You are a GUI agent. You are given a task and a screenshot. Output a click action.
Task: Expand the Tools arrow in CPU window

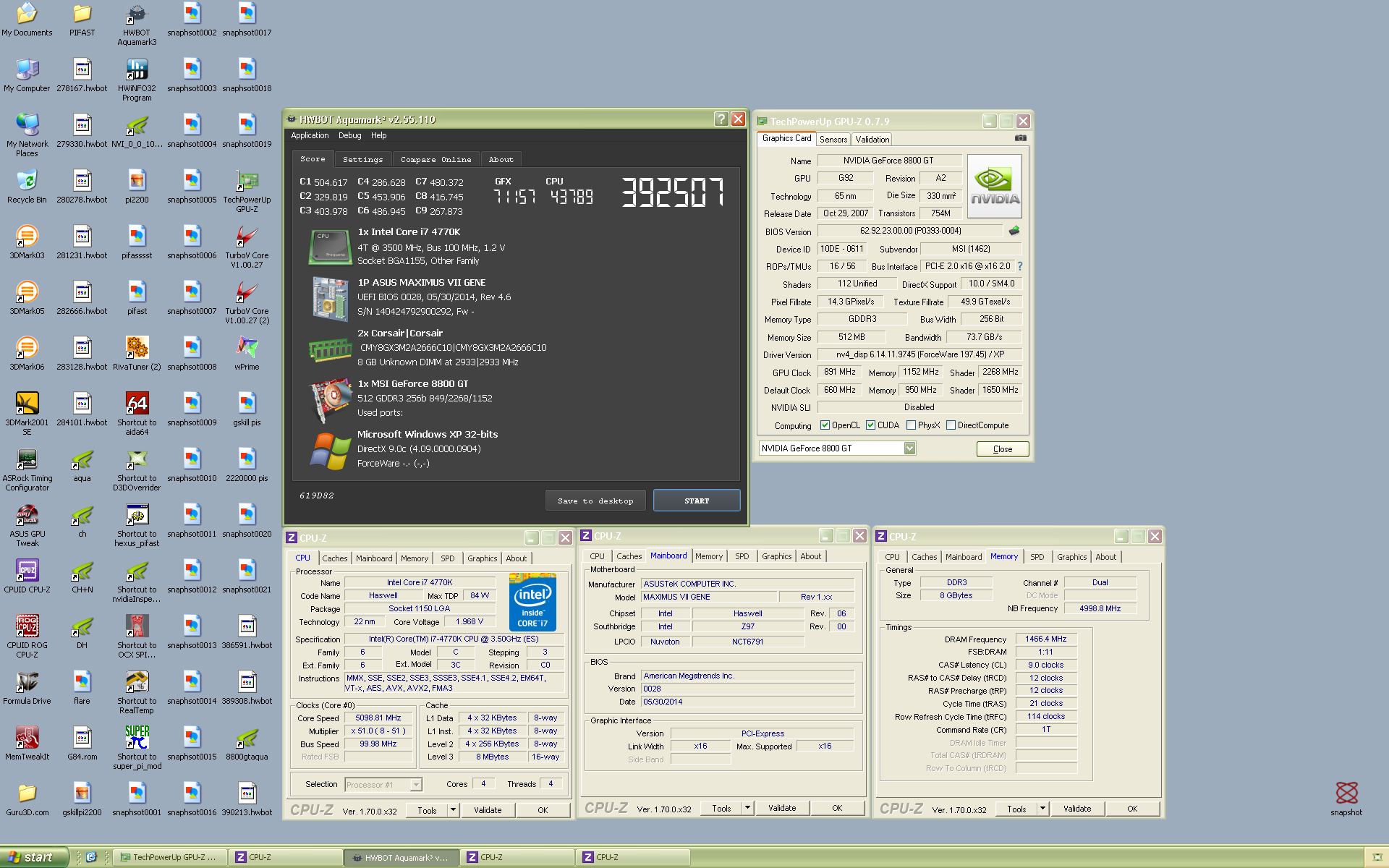click(454, 809)
